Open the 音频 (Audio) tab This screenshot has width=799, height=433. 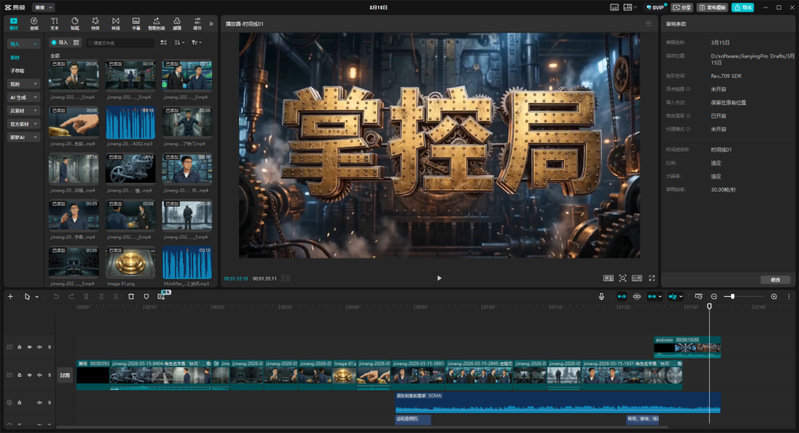[x=34, y=23]
